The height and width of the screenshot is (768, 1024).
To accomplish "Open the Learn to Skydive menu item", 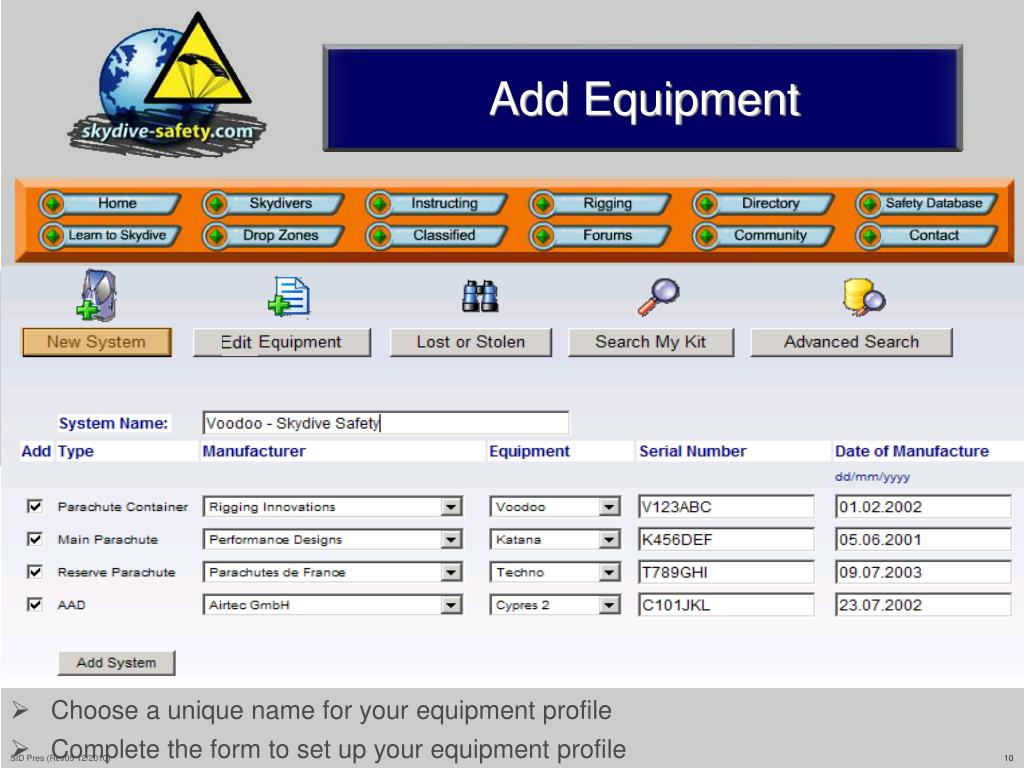I will tap(111, 235).
